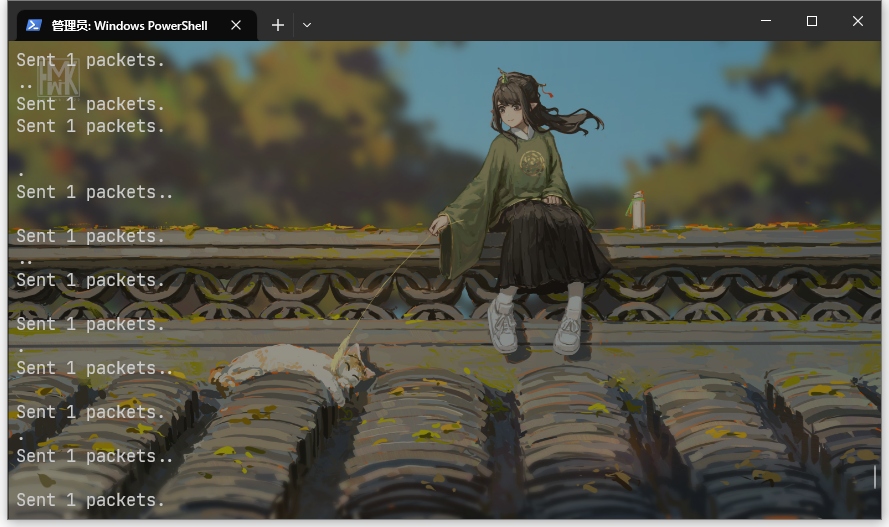
Task: Click the terminal scrollbar thumb
Action: [875, 477]
